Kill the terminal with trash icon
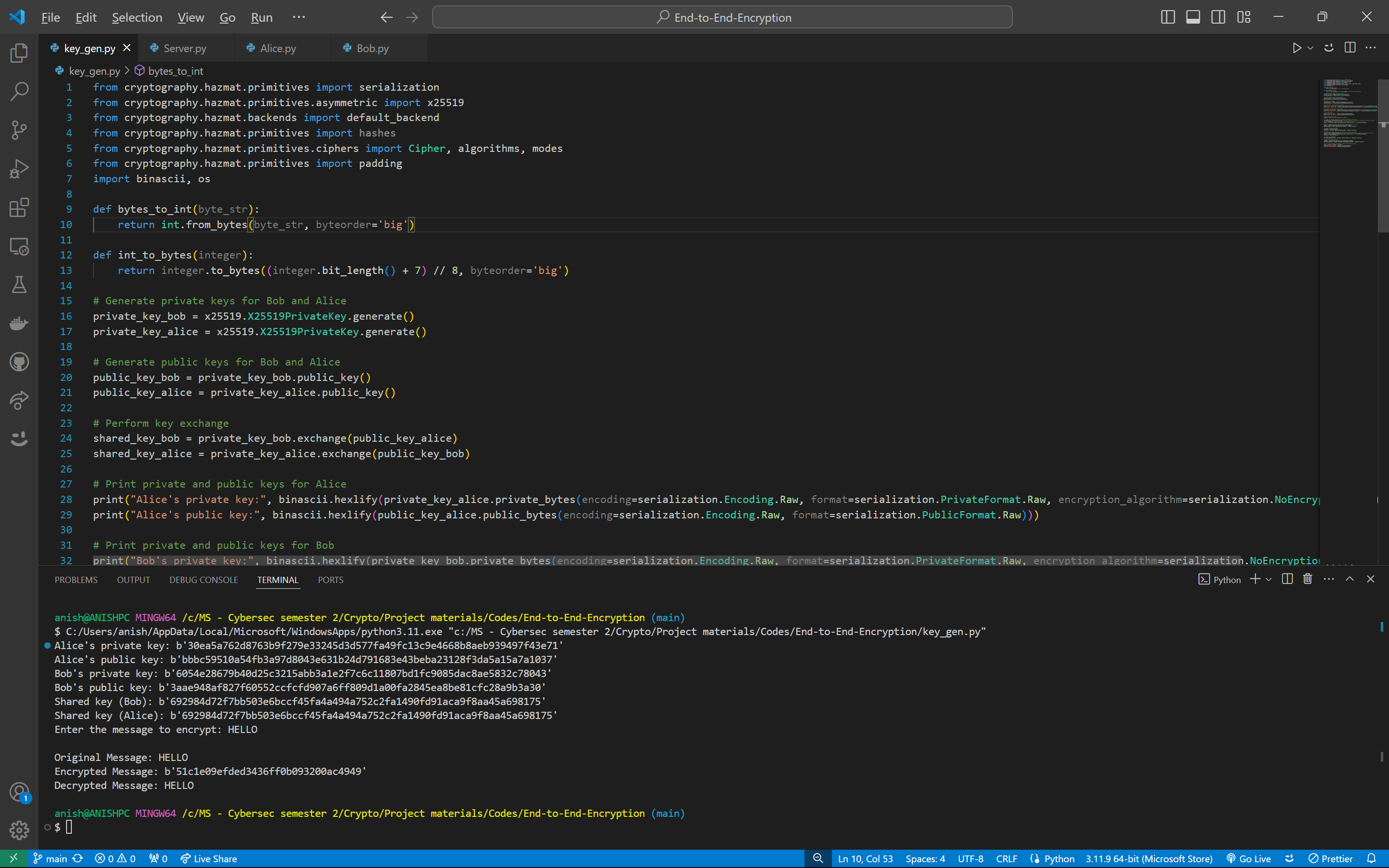1389x868 pixels. coord(1307,579)
